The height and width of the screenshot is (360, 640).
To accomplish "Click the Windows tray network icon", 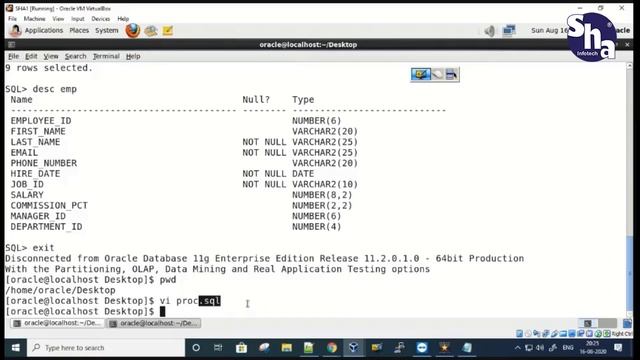I will (529, 348).
